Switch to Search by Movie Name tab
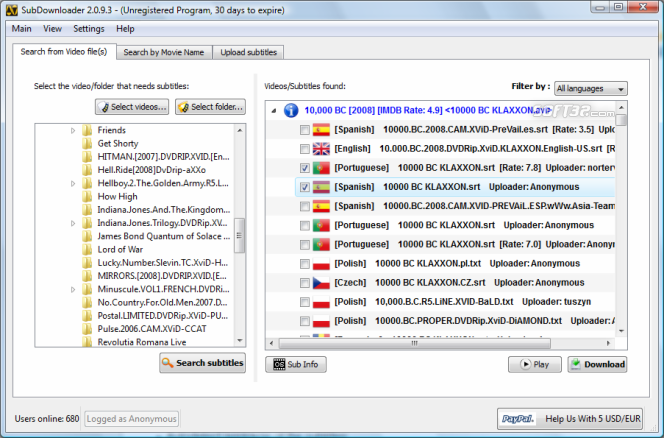Image resolution: width=664 pixels, height=438 pixels. pyautogui.click(x=164, y=52)
